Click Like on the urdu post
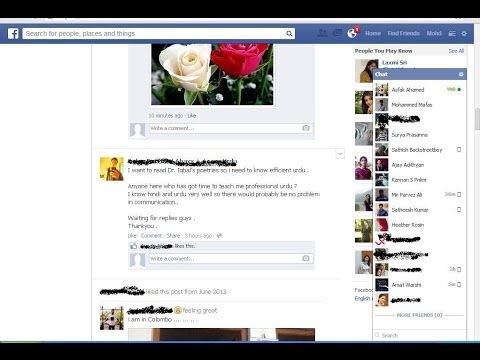480x360 pixels. pos(132,236)
